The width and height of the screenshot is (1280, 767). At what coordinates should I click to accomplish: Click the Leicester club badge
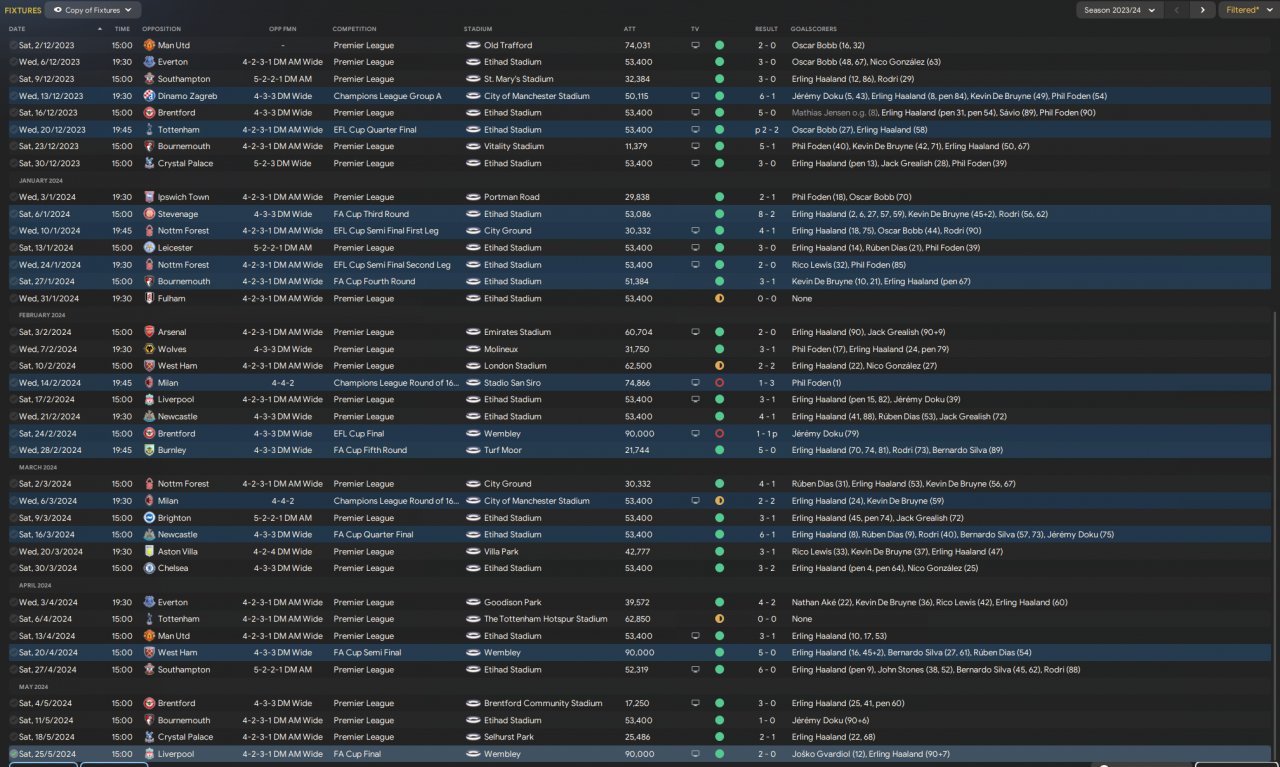click(x=148, y=248)
